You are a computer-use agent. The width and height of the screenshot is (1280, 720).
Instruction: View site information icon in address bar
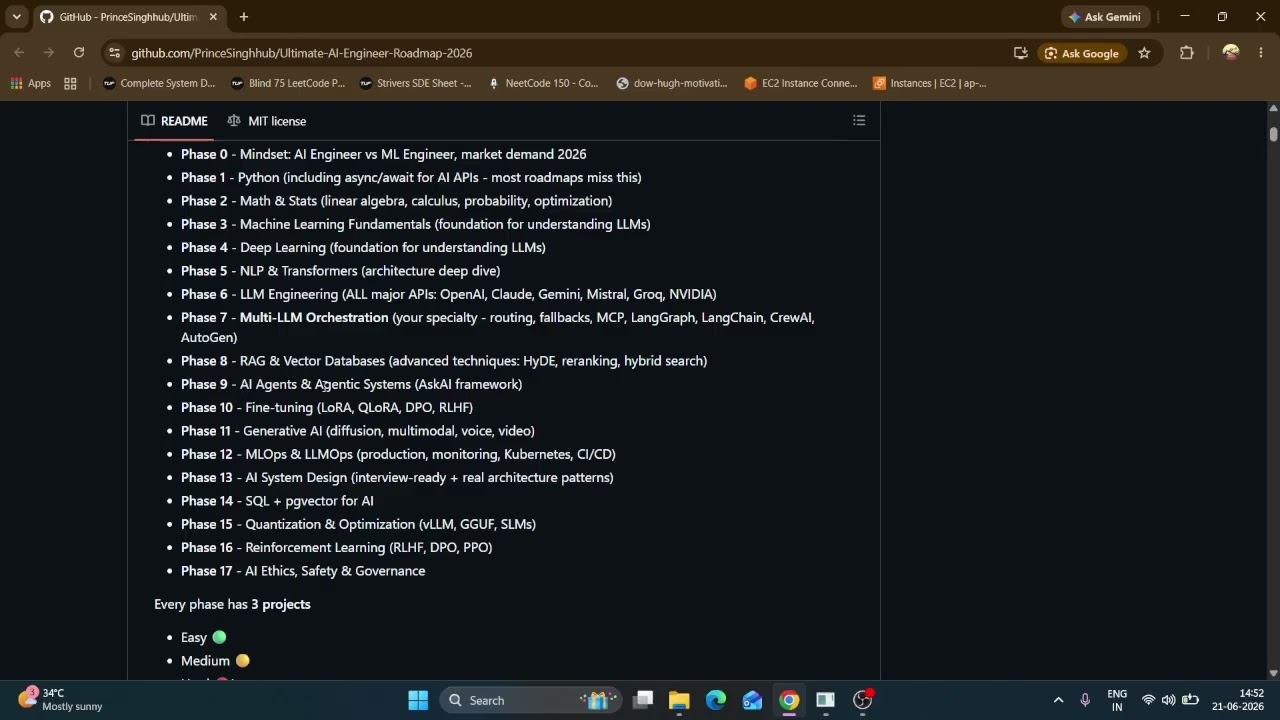(x=115, y=53)
